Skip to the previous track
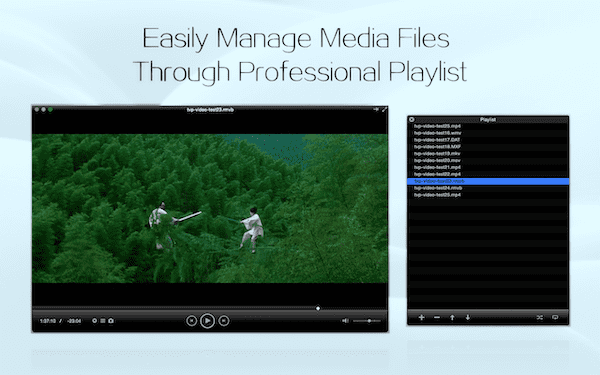 coord(191,321)
